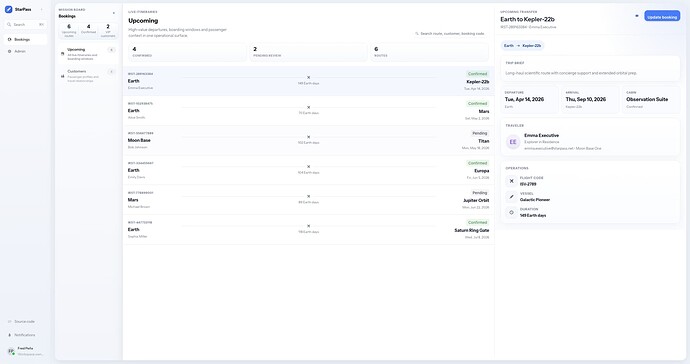Open the Admin section in sidebar
Image resolution: width=690 pixels, height=364 pixels.
pyautogui.click(x=26, y=51)
